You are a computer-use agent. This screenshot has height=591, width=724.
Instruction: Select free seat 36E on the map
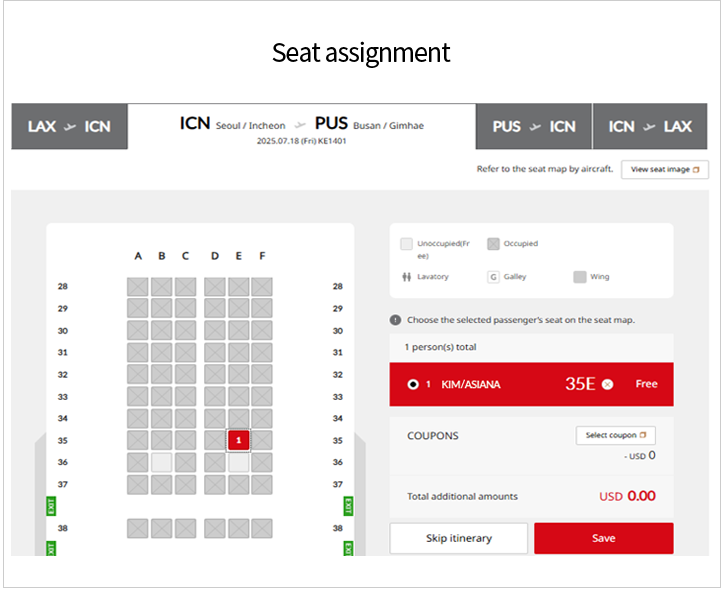pyautogui.click(x=239, y=462)
